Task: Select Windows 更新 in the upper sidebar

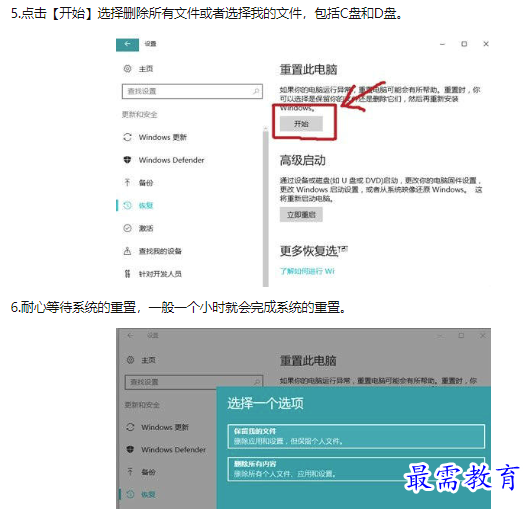Action: (x=163, y=137)
